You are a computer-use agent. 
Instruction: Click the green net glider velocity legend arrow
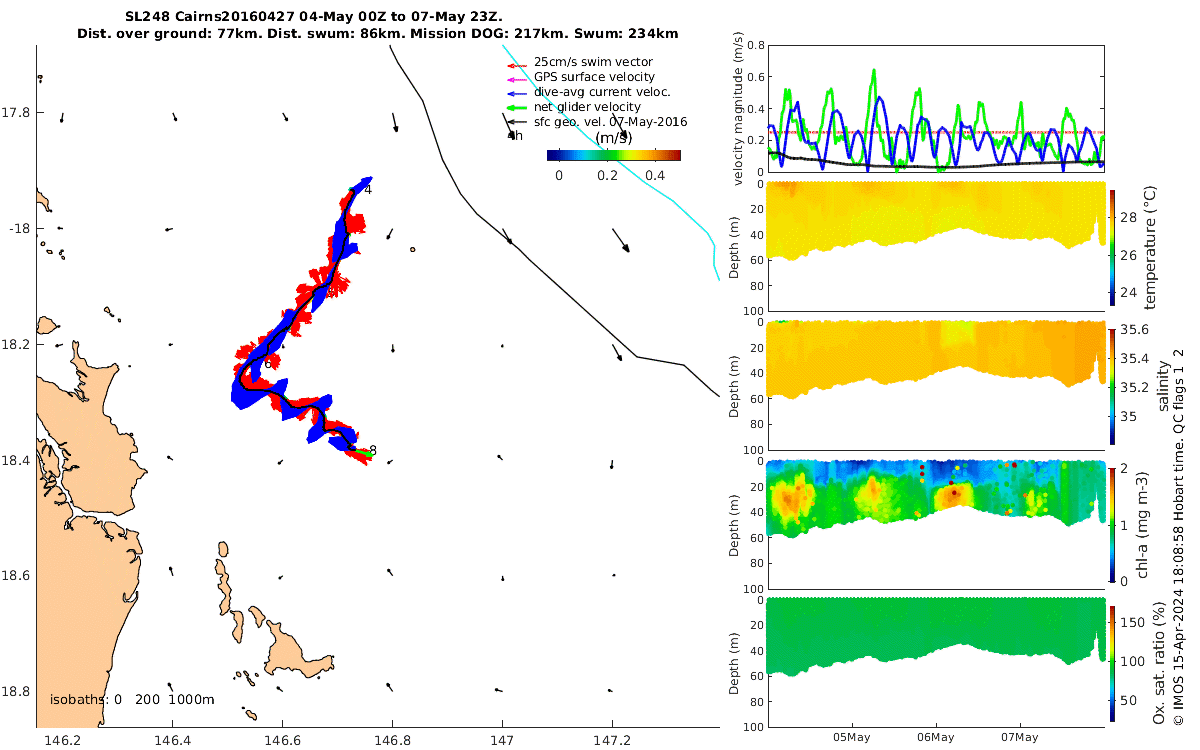point(517,107)
